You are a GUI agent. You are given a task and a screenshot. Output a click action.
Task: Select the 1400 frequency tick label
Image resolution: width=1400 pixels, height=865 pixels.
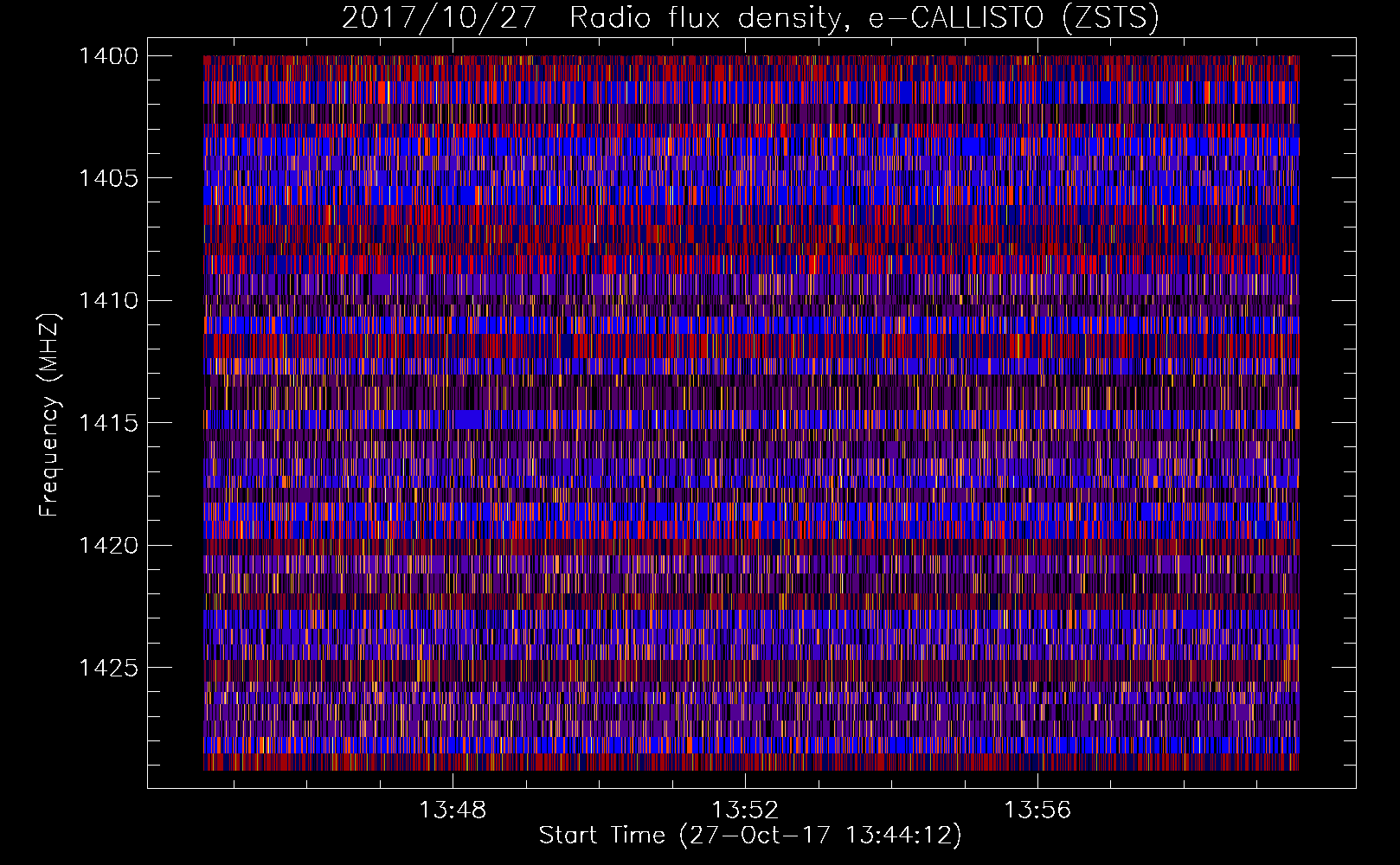click(108, 56)
